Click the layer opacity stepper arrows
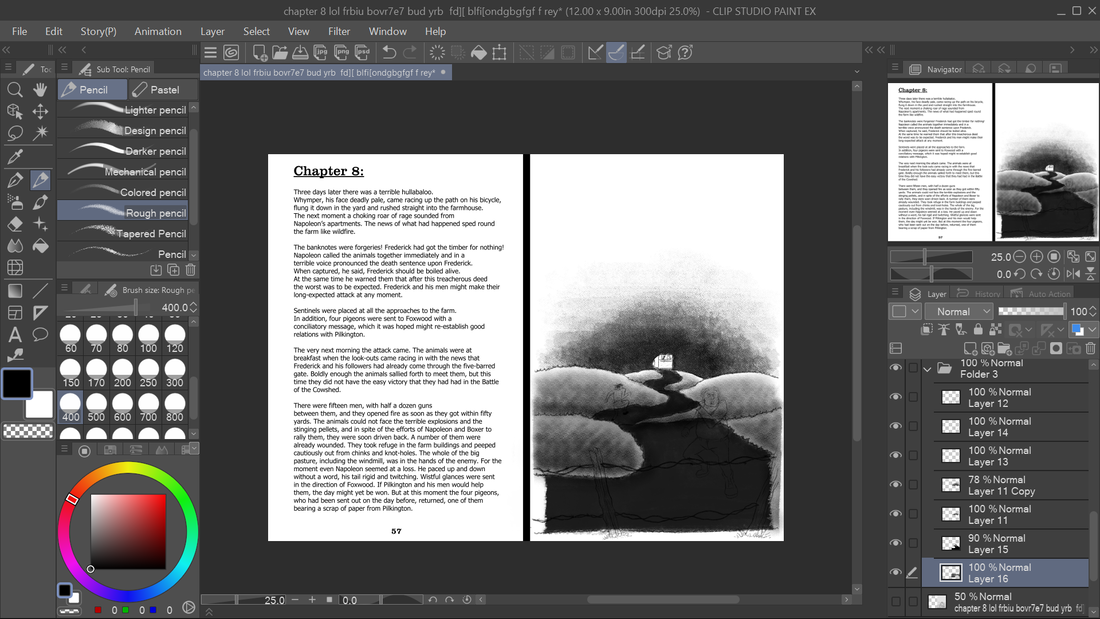Screen dimensions: 1100x619 [x=1092, y=312]
